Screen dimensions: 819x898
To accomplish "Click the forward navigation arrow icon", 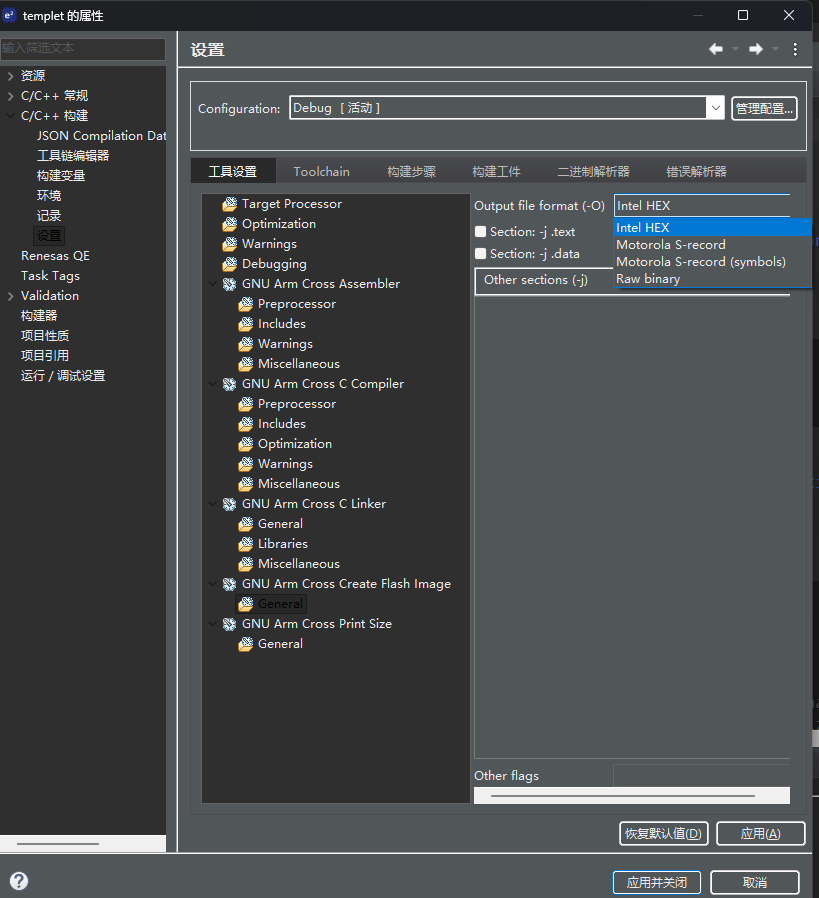I will tap(756, 49).
